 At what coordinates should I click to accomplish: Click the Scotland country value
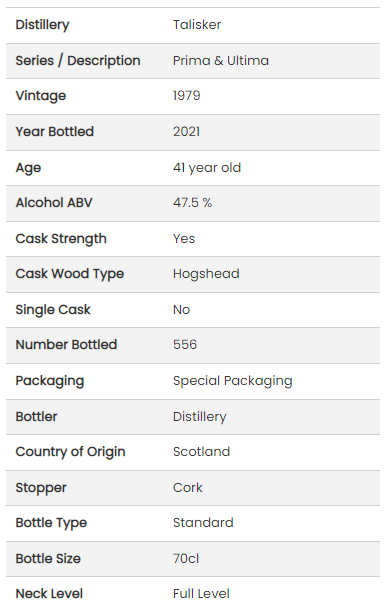(x=201, y=452)
